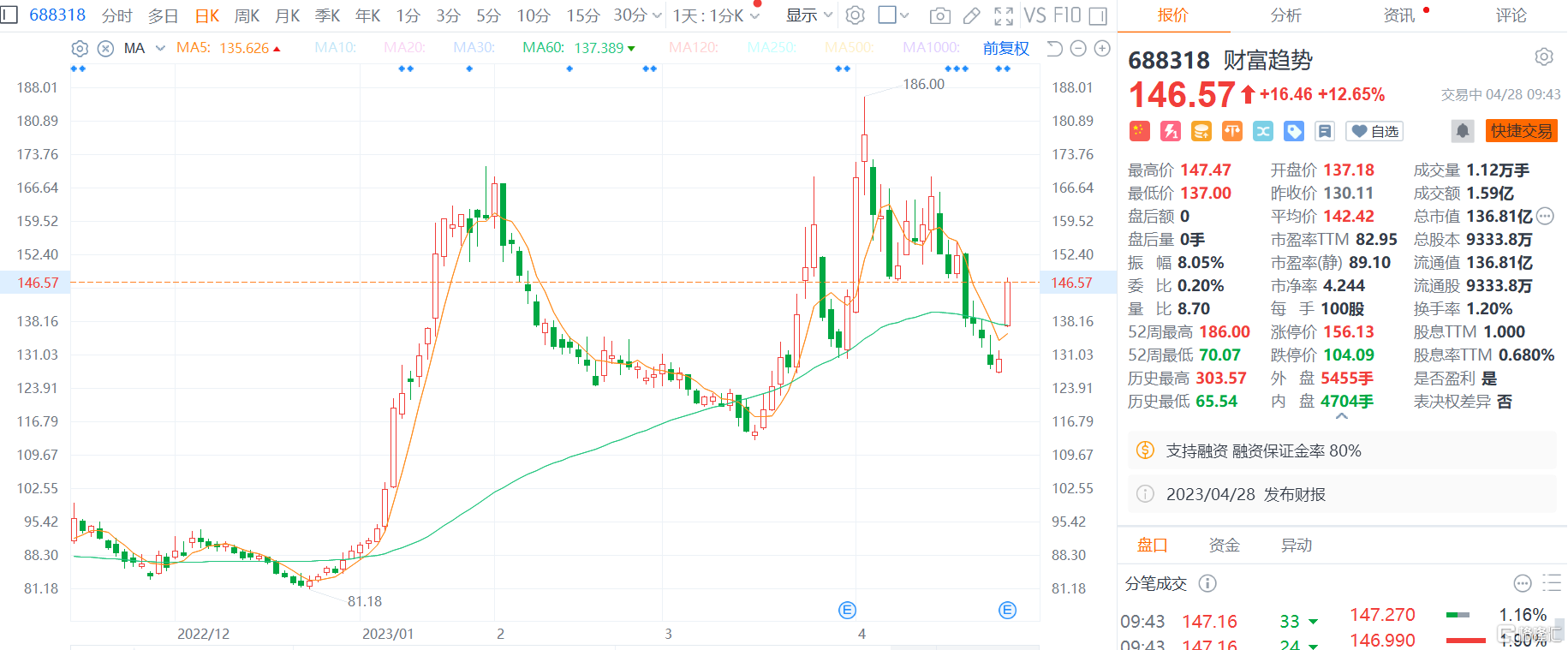This screenshot has height=650, width=1568.
Task: Toggle the left sidebar panel icon
Action: coord(9,15)
